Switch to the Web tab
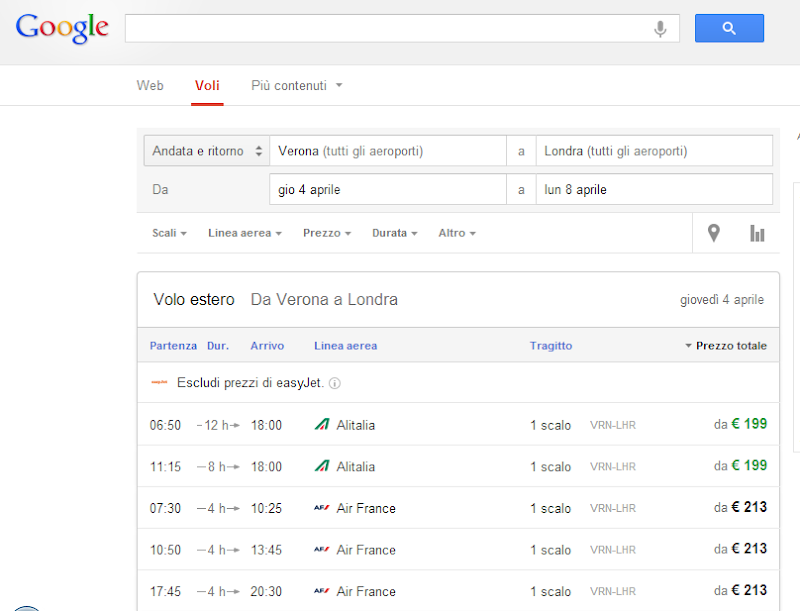This screenshot has width=800, height=611. [150, 86]
